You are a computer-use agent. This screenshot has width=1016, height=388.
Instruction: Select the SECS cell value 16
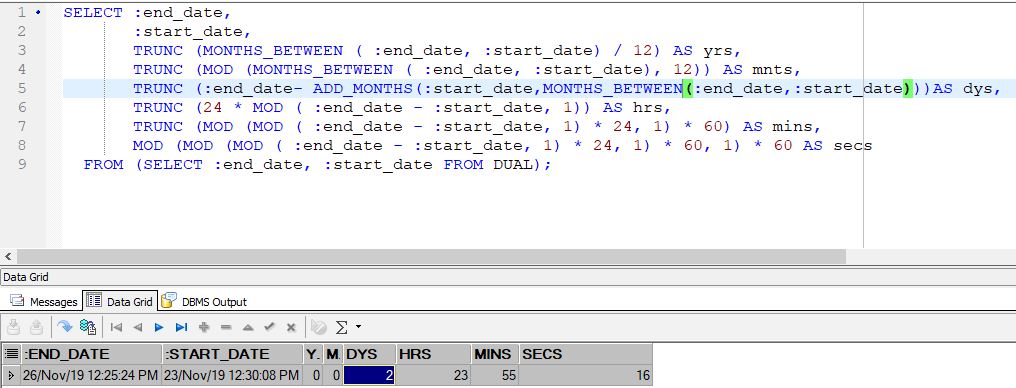(586, 375)
